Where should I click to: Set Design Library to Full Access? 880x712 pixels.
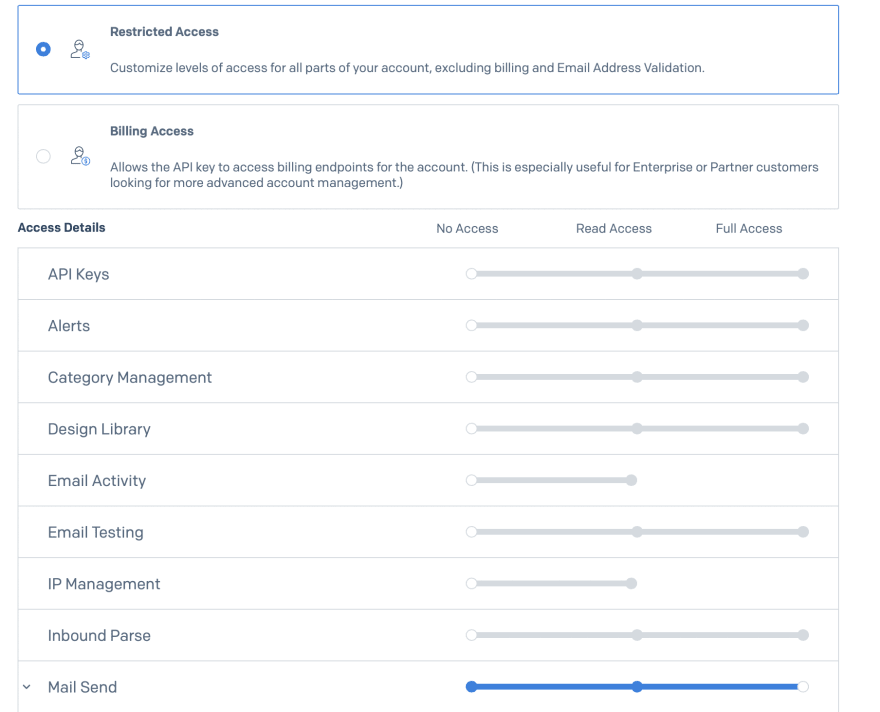click(x=803, y=429)
